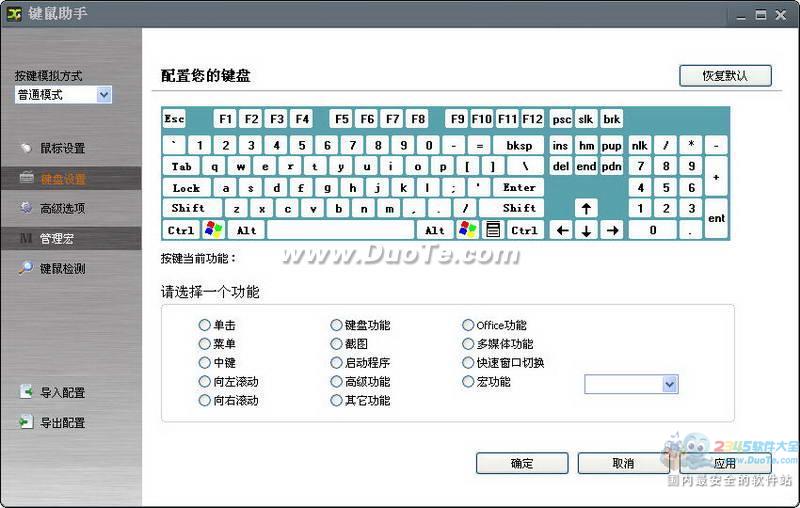Select the Office功能 radio option
800x508 pixels.
[x=468, y=325]
